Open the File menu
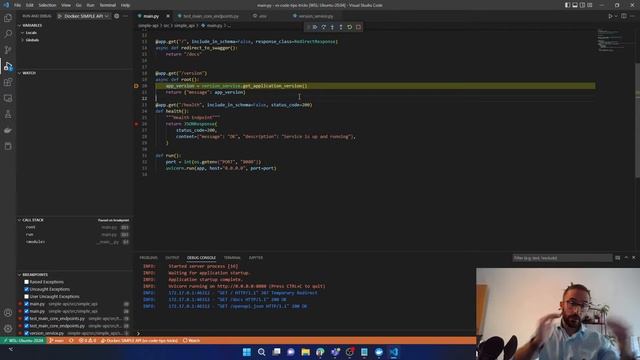The height and width of the screenshot is (360, 640). (18, 5)
